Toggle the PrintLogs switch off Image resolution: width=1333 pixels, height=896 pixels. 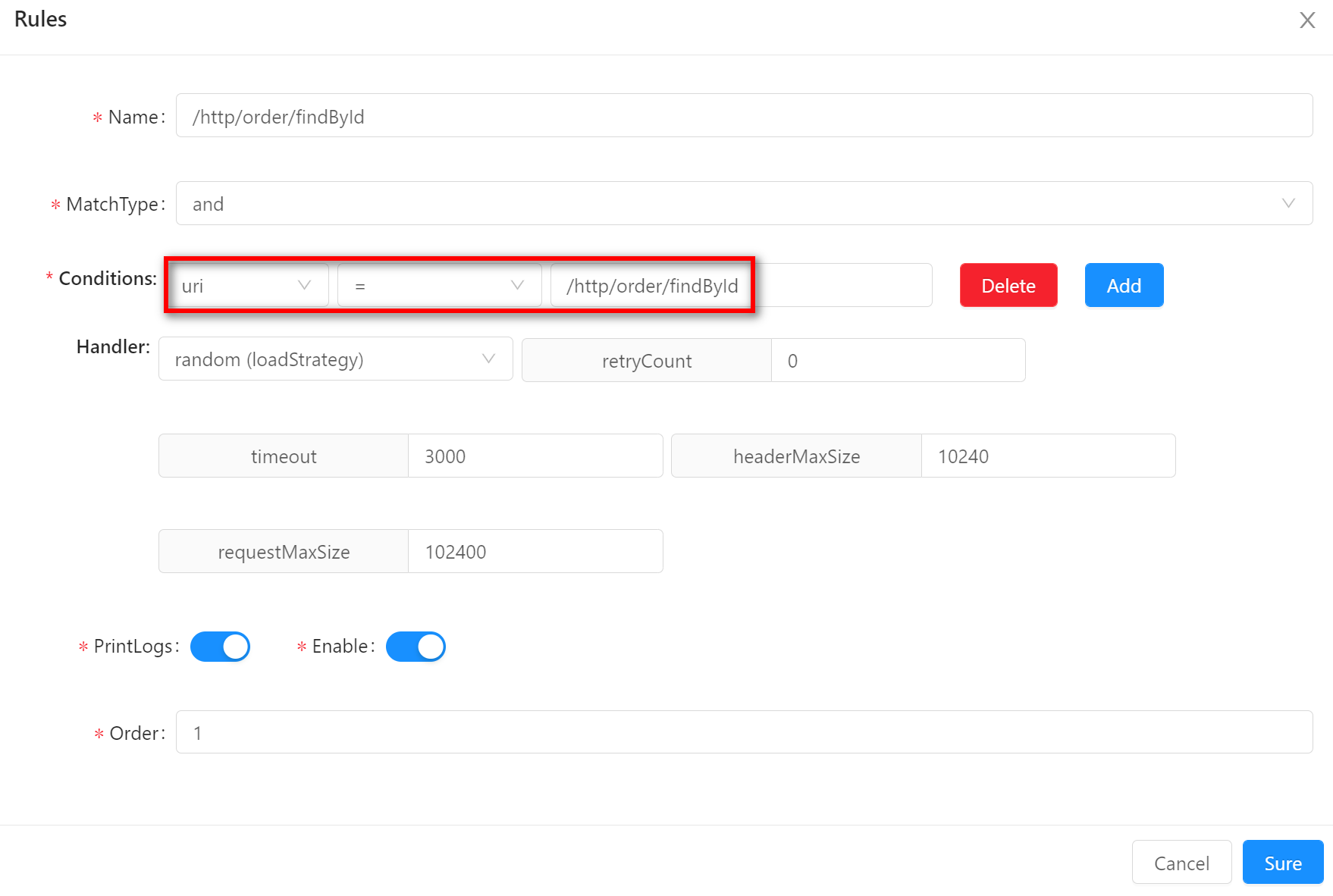pyautogui.click(x=220, y=647)
